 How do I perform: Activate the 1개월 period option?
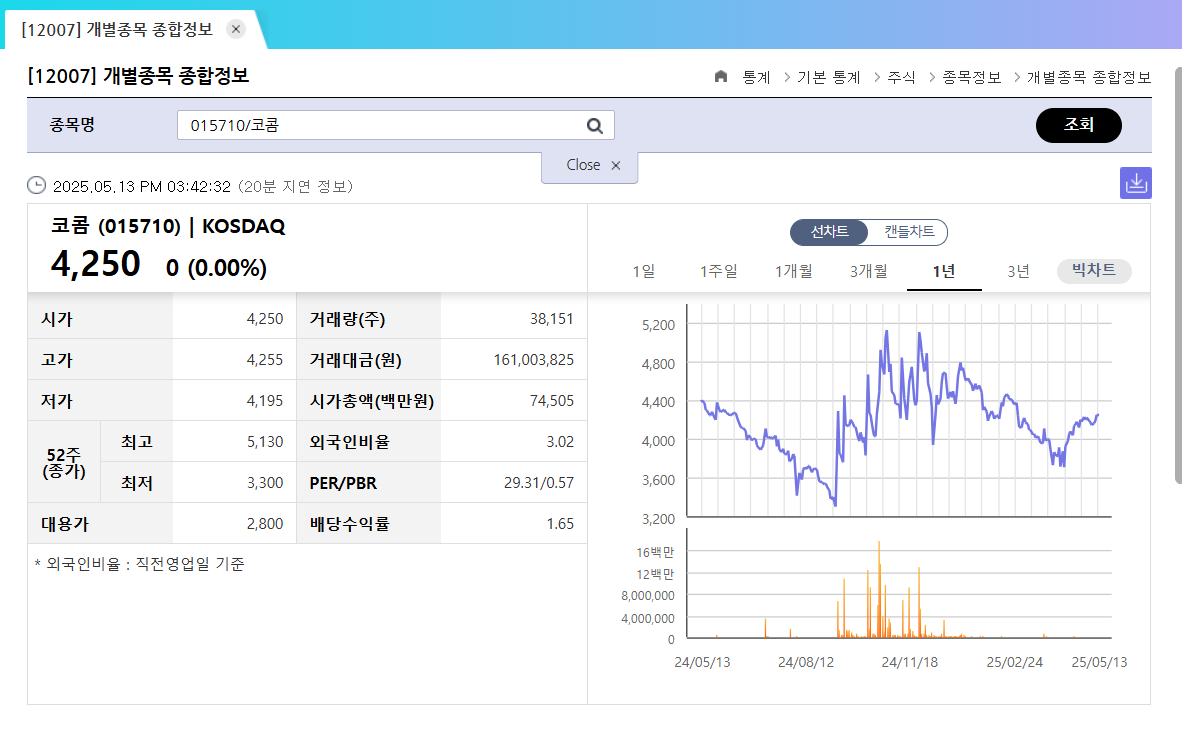(793, 271)
